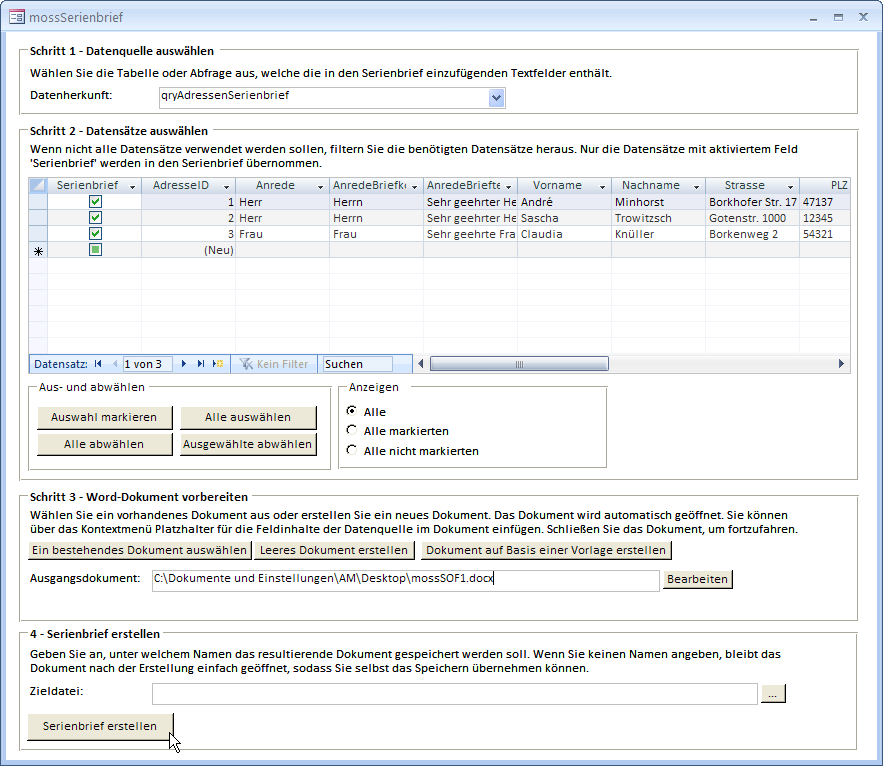Open the browse button next to Zieldatei
Image resolution: width=883 pixels, height=766 pixels.
[x=773, y=693]
